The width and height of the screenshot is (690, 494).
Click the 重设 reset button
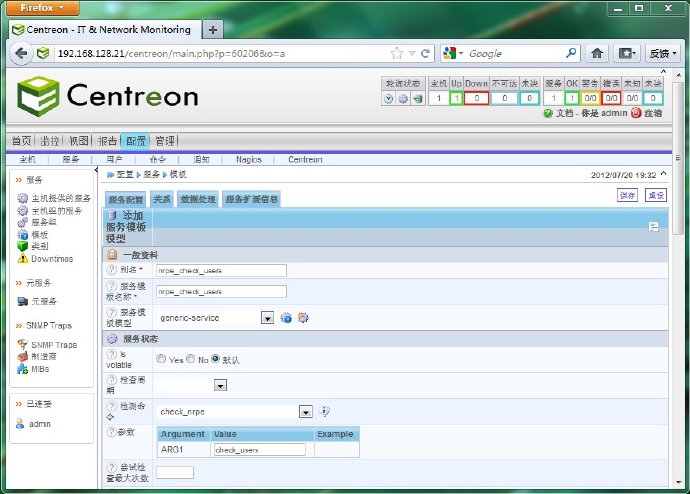(x=656, y=195)
